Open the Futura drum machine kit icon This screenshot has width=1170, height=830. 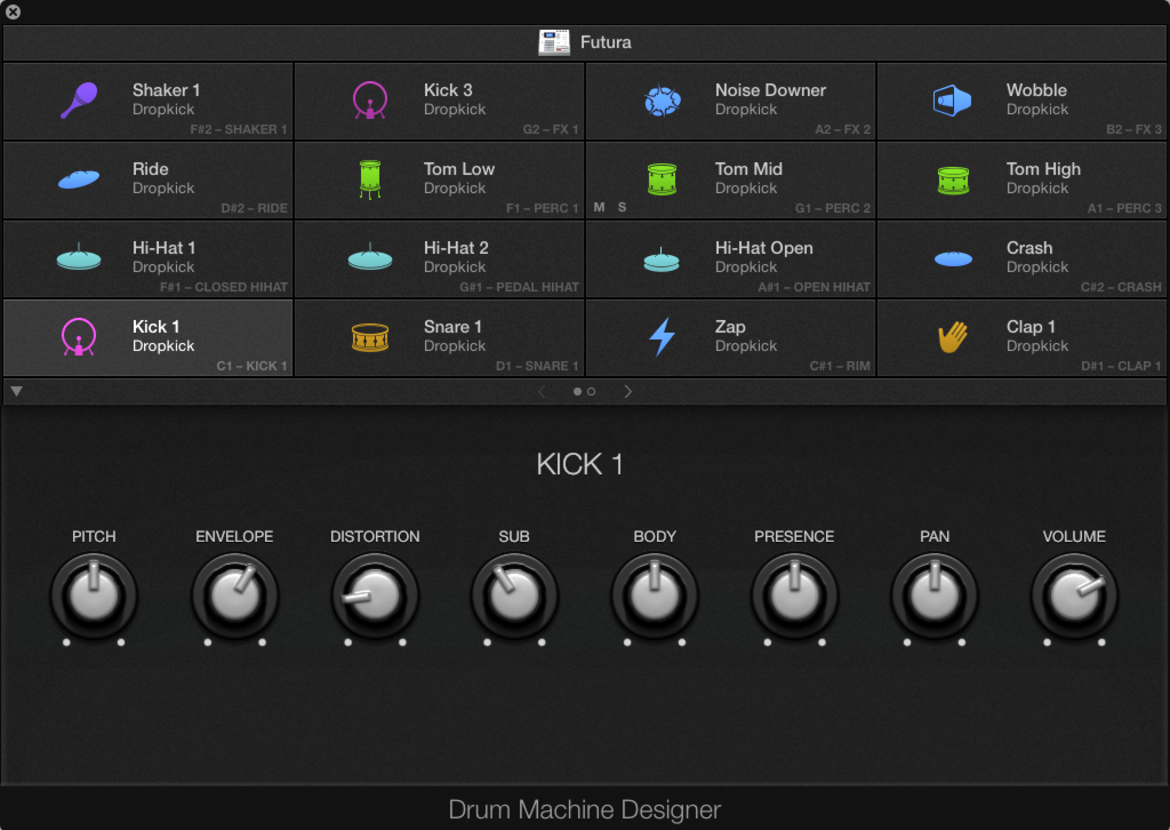pyautogui.click(x=554, y=43)
